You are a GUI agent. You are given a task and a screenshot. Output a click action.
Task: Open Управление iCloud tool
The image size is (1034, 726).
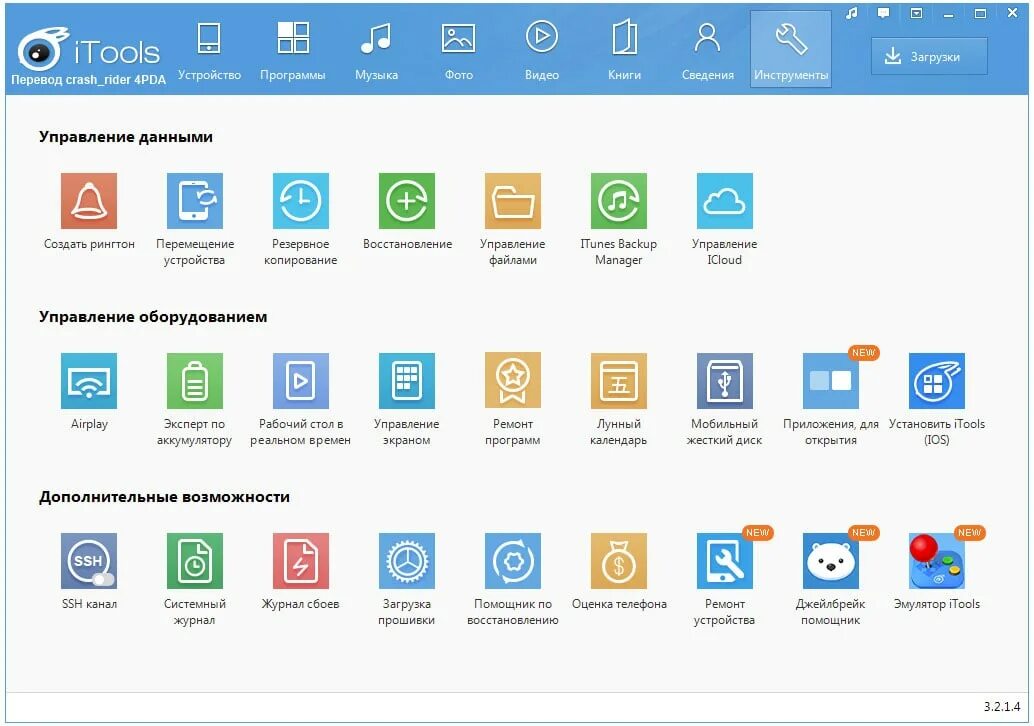coord(725,201)
